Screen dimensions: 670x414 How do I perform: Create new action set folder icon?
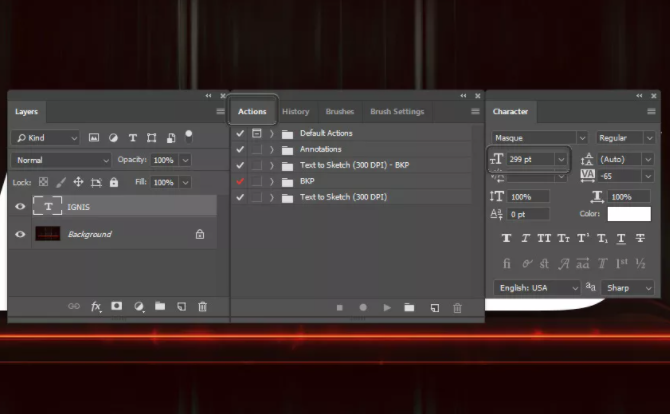[409, 308]
